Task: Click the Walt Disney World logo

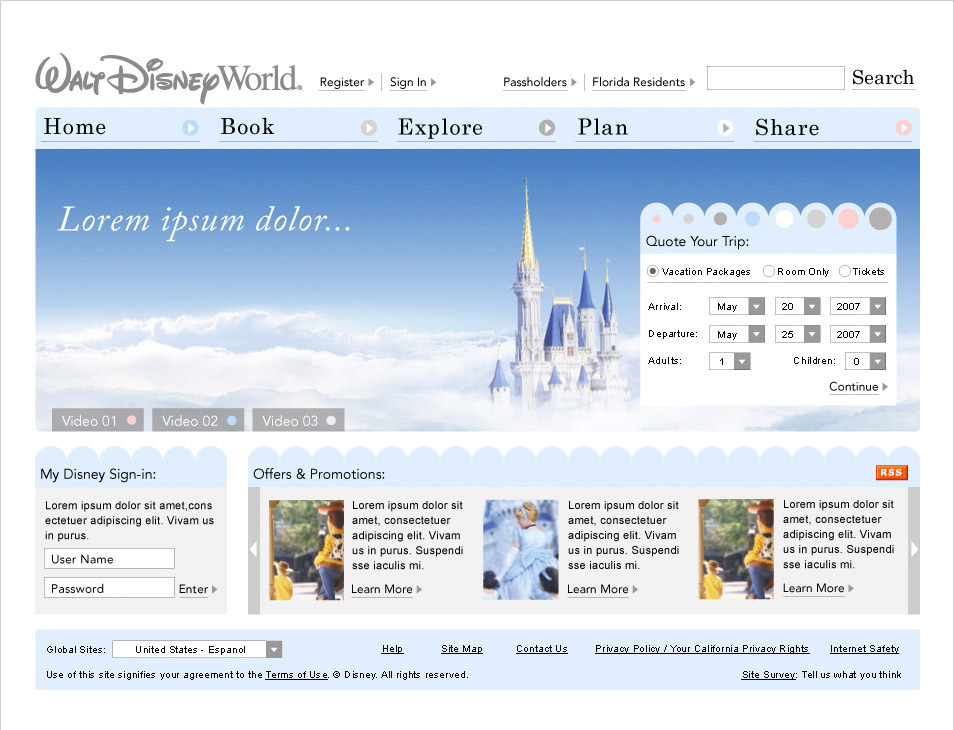Action: pos(169,78)
